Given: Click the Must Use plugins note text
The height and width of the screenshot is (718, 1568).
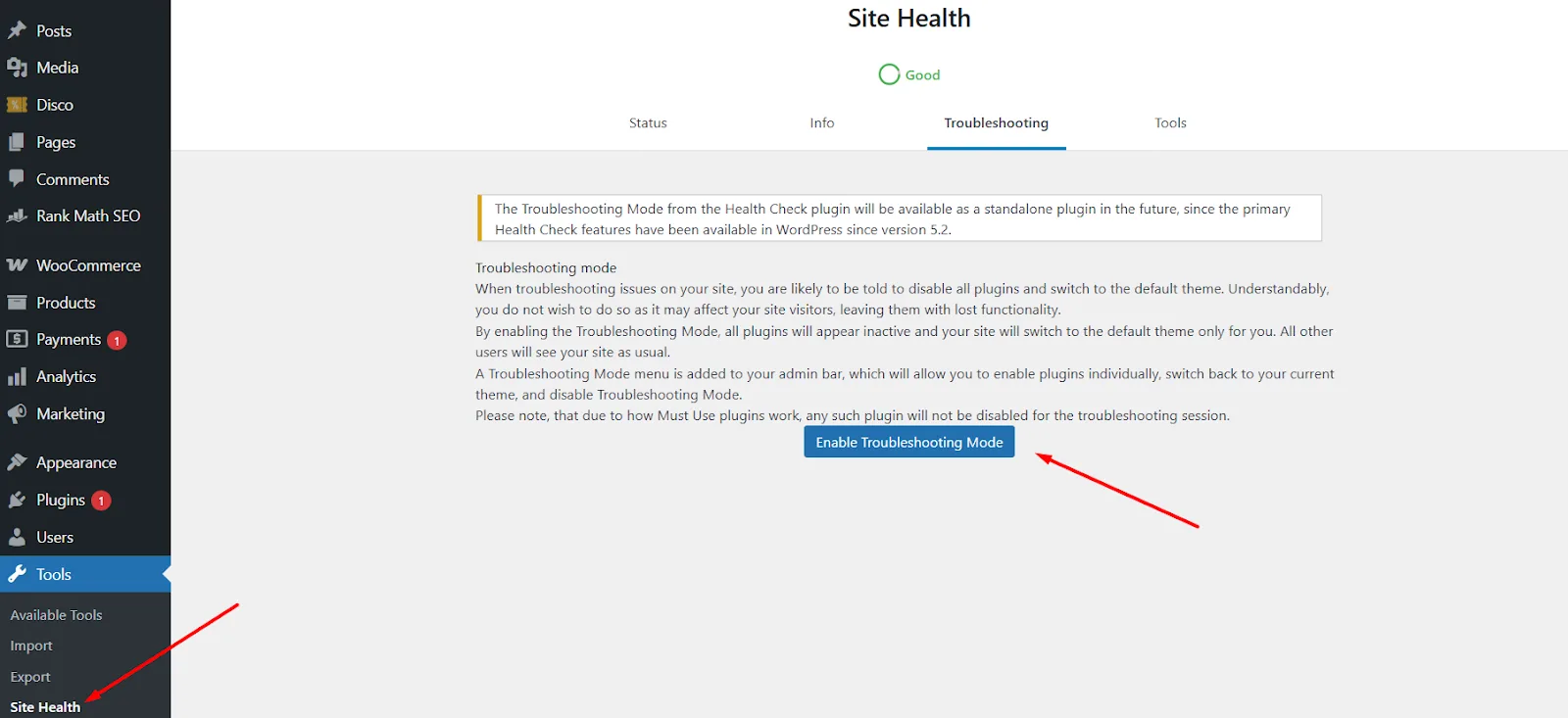Looking at the screenshot, I should pos(853,415).
